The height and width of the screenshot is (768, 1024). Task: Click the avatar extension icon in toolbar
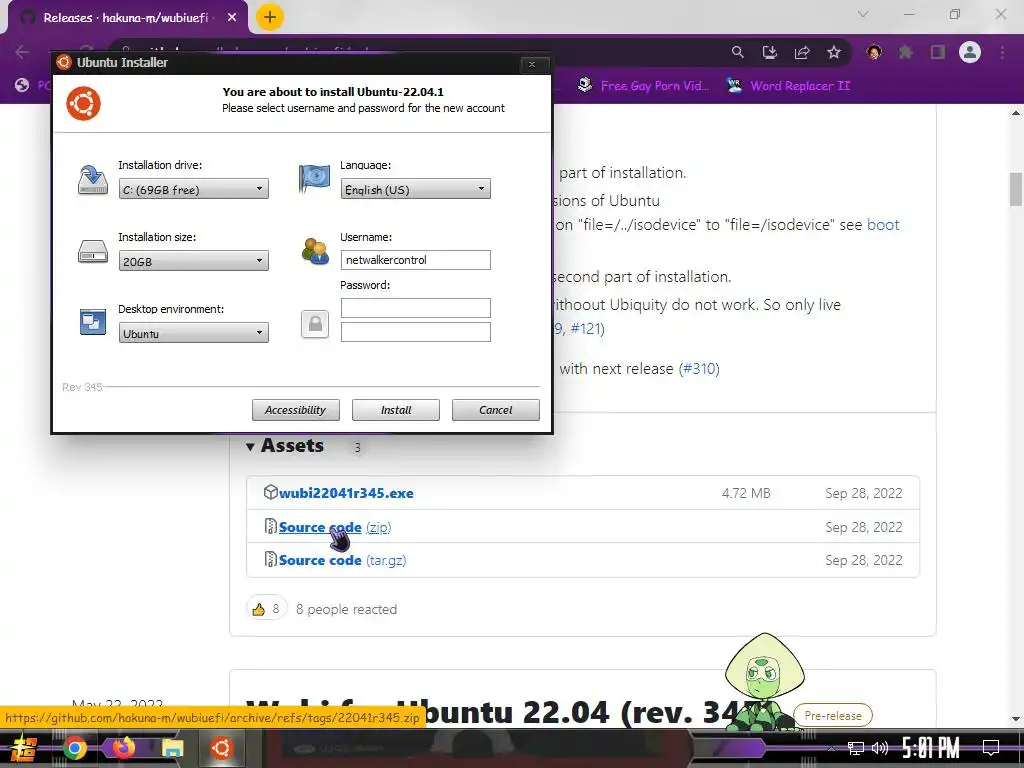pyautogui.click(x=874, y=52)
